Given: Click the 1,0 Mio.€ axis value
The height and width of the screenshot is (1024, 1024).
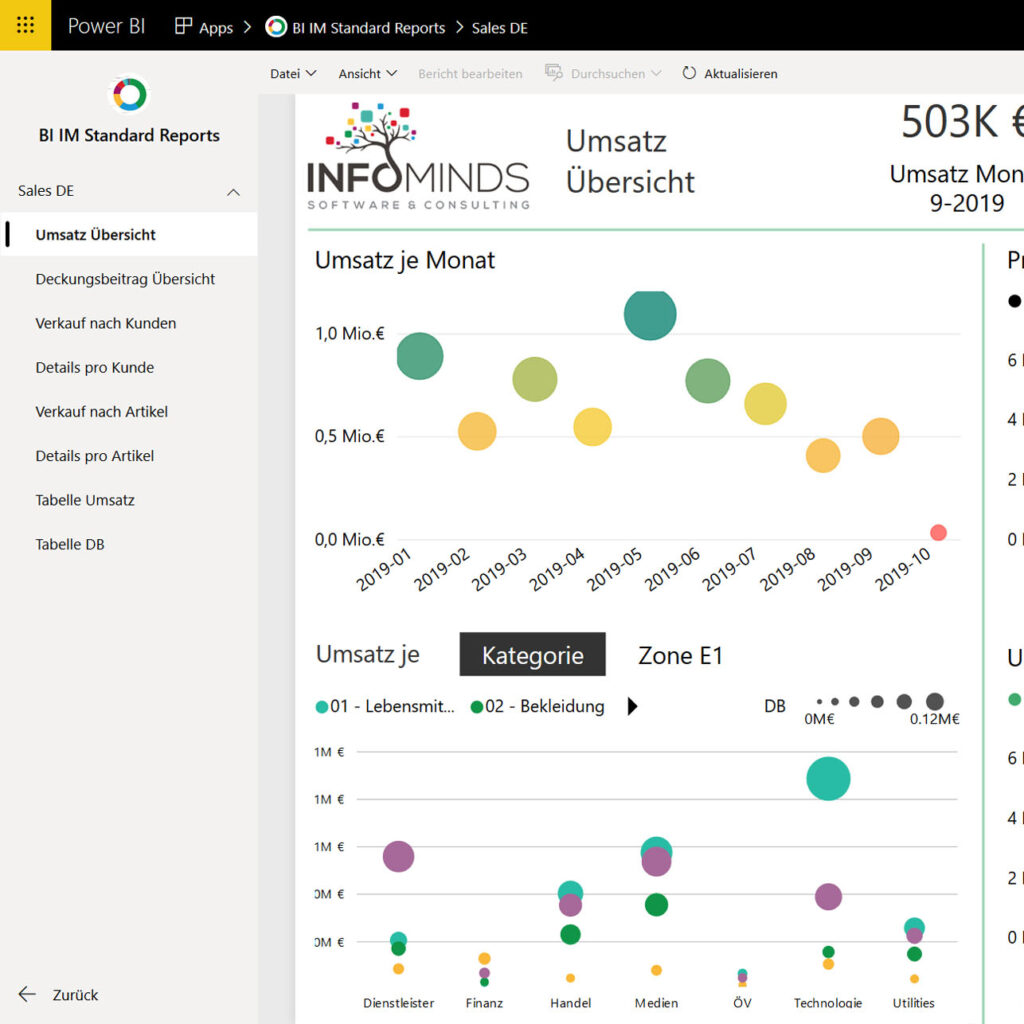Looking at the screenshot, I should pyautogui.click(x=349, y=334).
